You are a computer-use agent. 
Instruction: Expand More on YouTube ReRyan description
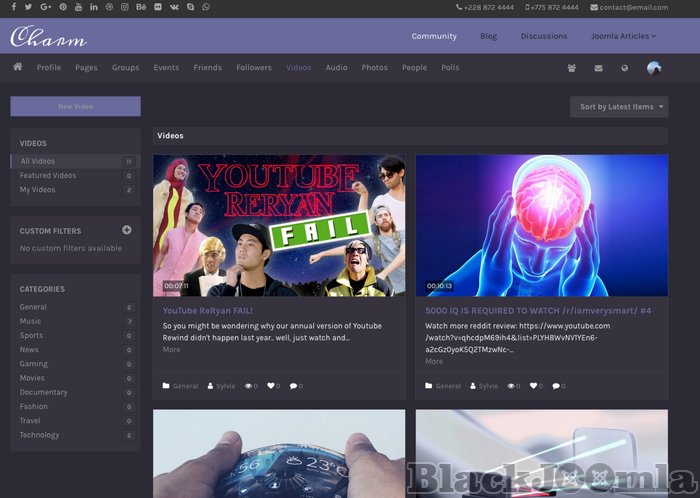pyautogui.click(x=171, y=350)
